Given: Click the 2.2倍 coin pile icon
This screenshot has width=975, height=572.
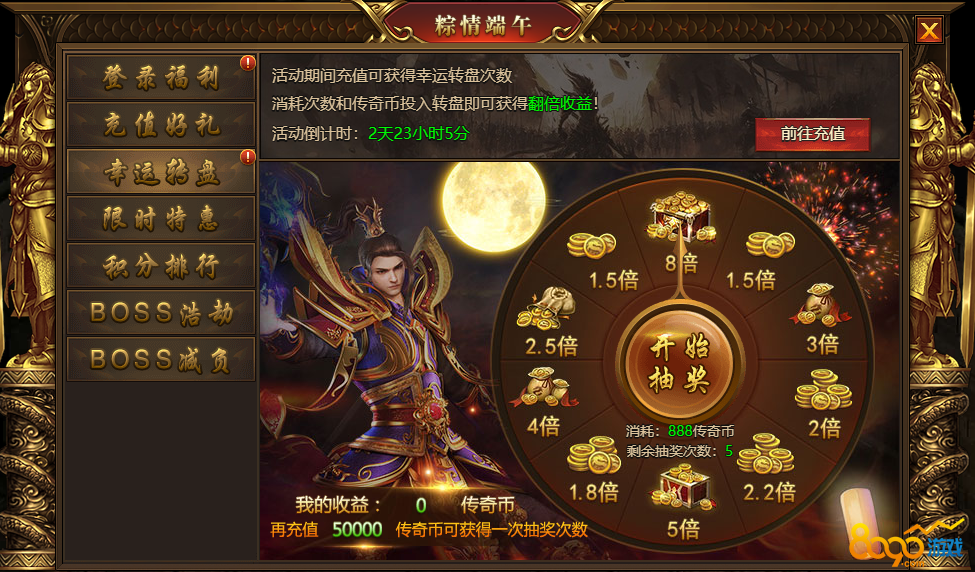Looking at the screenshot, I should [x=765, y=454].
